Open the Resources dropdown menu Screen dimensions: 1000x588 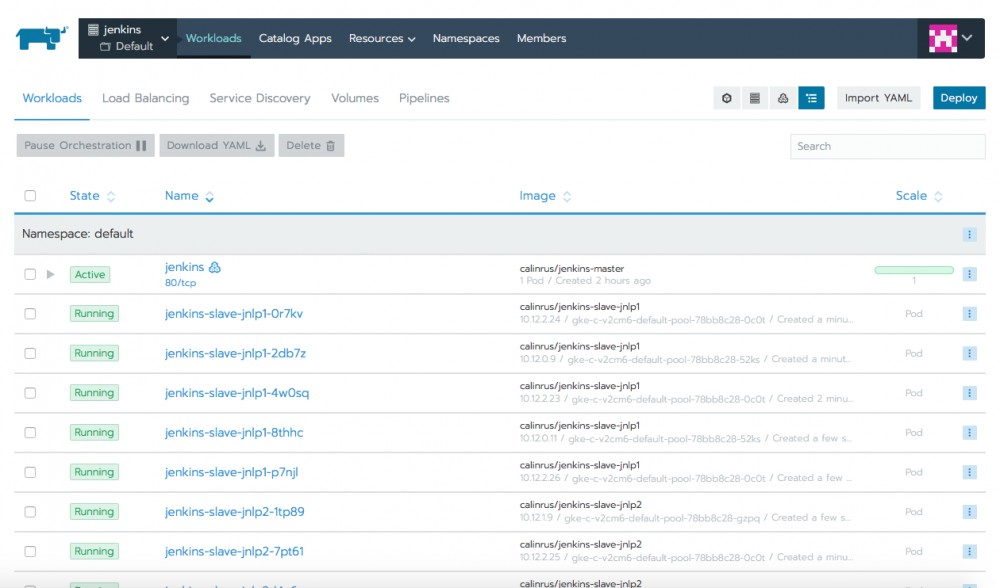[x=381, y=38]
